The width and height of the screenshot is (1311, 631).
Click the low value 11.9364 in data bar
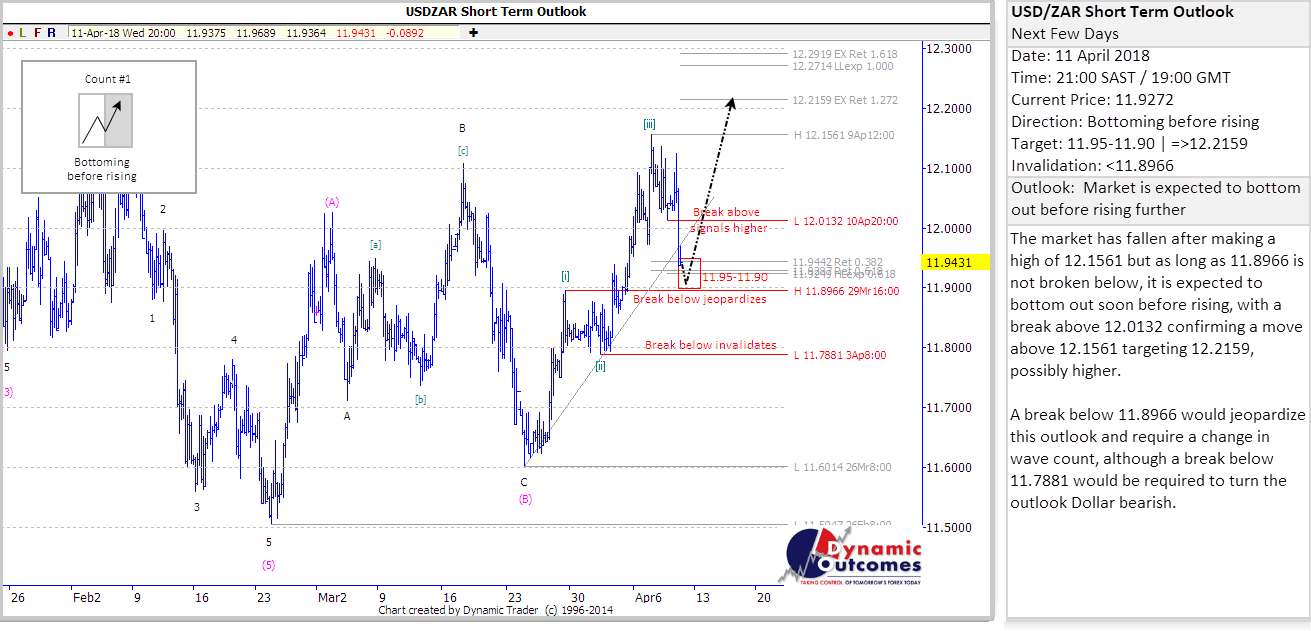pyautogui.click(x=305, y=33)
